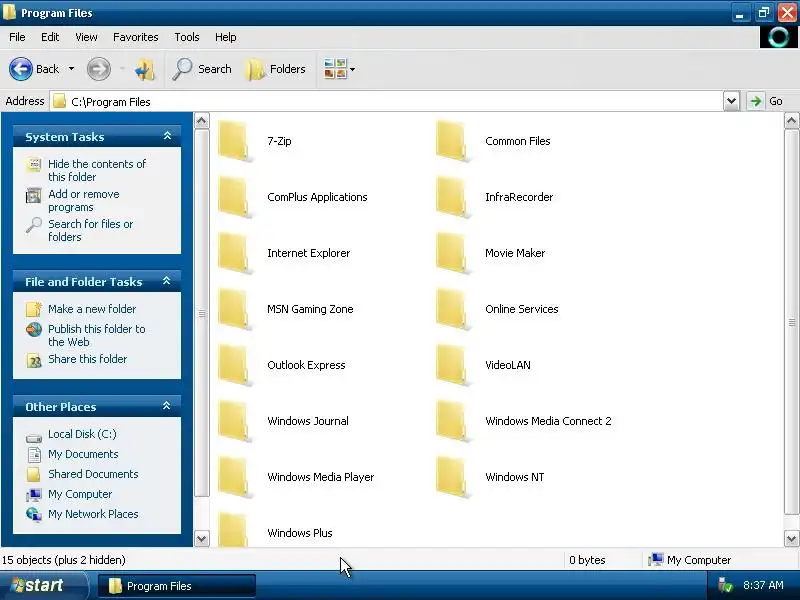The width and height of the screenshot is (800, 600).
Task: Select the Windows Media Connect 2 folder icon
Action: pyautogui.click(x=453, y=421)
